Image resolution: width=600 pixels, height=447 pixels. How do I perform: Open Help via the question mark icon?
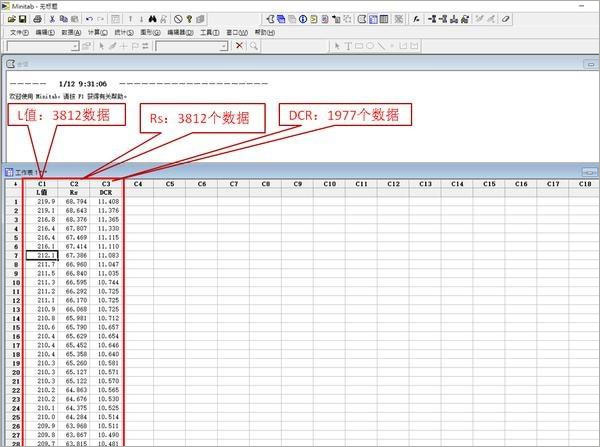pyautogui.click(x=189, y=19)
